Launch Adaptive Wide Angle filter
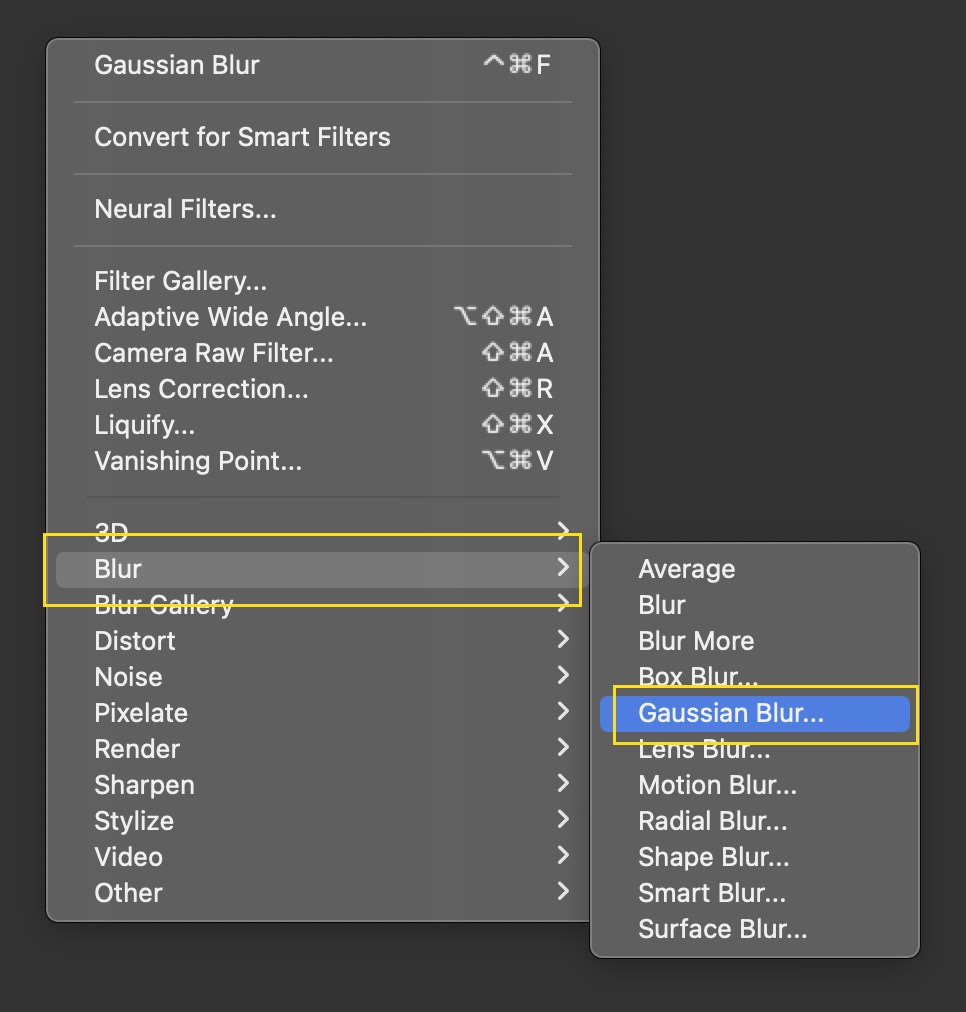 point(230,317)
